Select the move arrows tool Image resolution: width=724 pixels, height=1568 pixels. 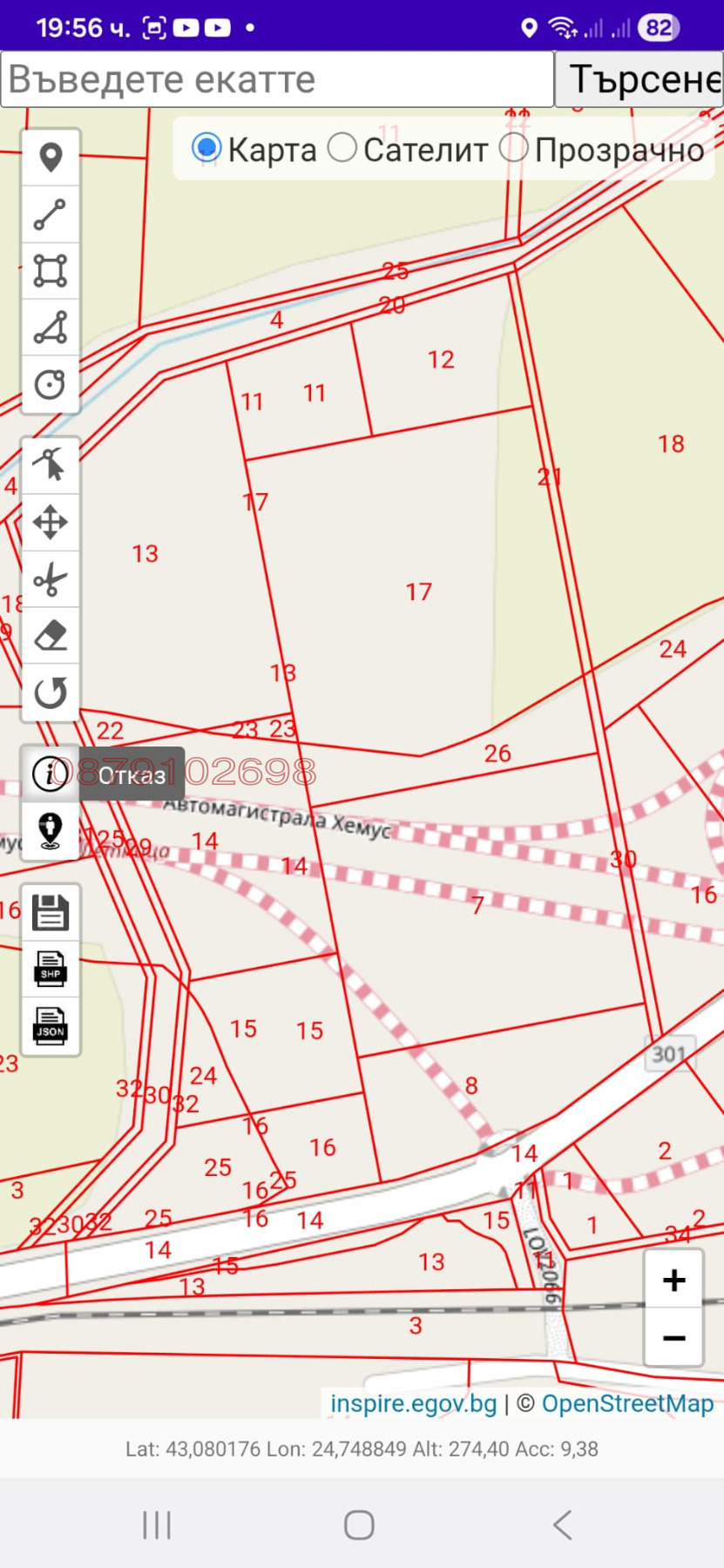[51, 523]
